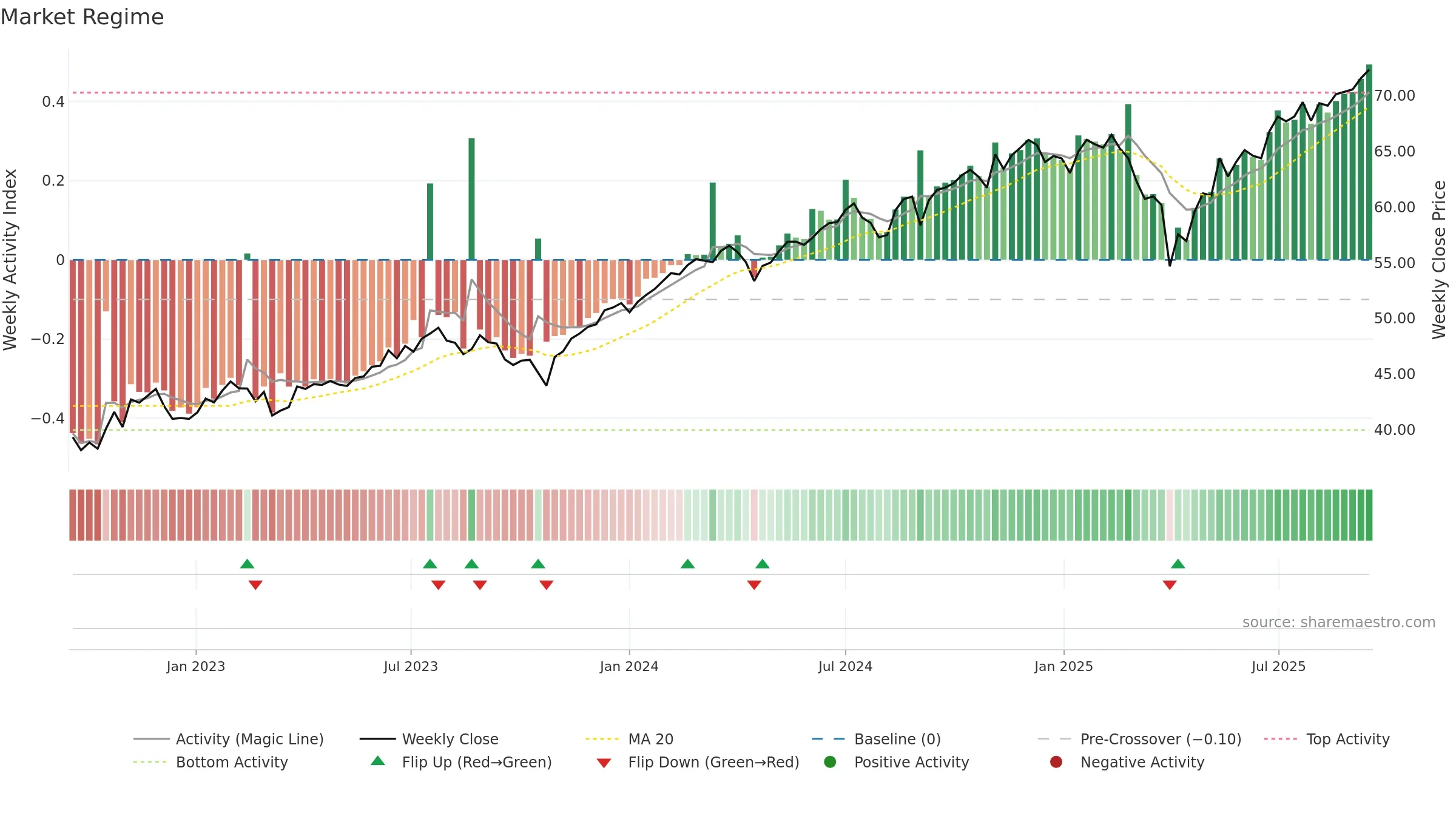
Task: Select Flip Down triangle in 2025
Action: pos(1170,585)
